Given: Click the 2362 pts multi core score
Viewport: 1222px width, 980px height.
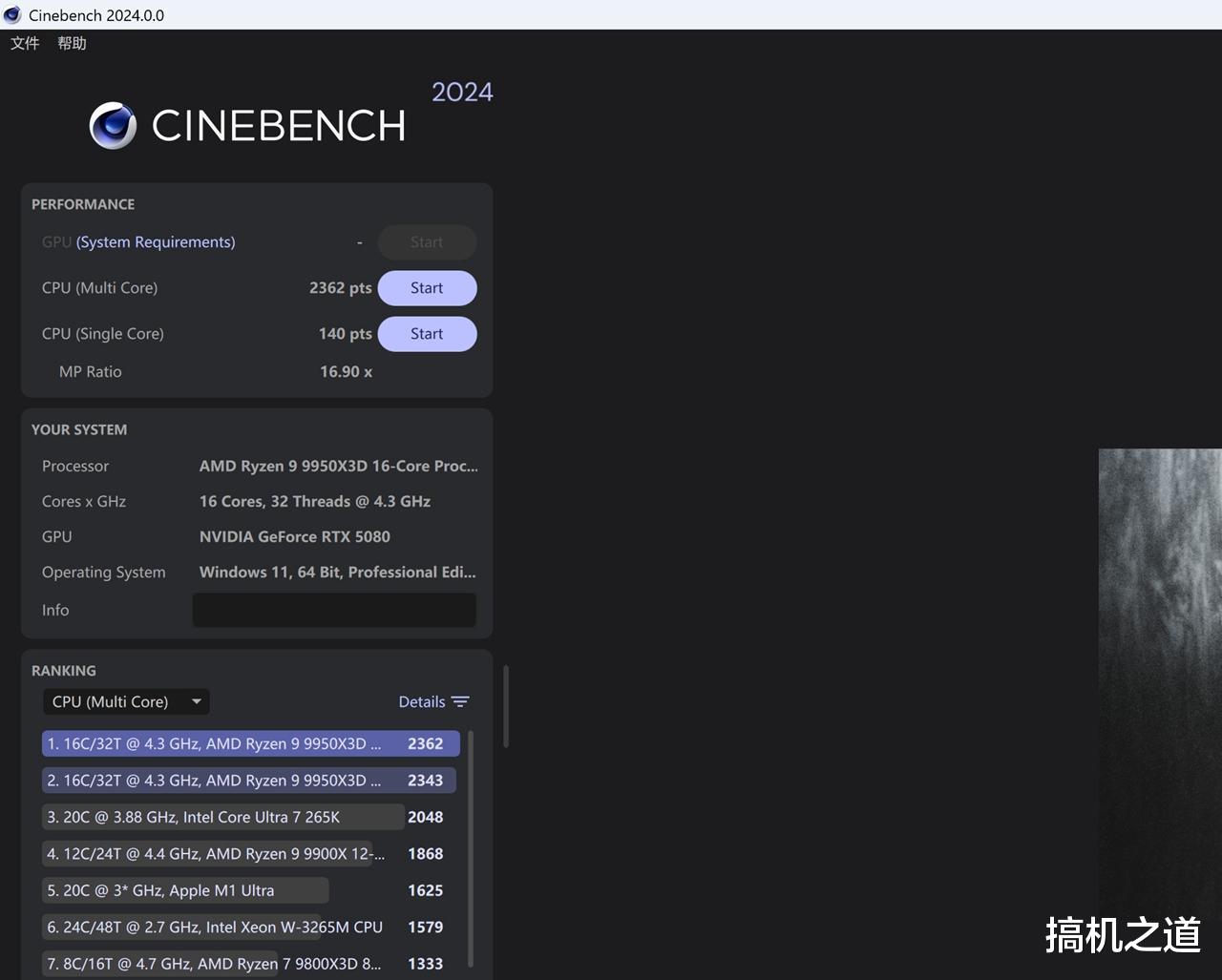Looking at the screenshot, I should pos(341,288).
